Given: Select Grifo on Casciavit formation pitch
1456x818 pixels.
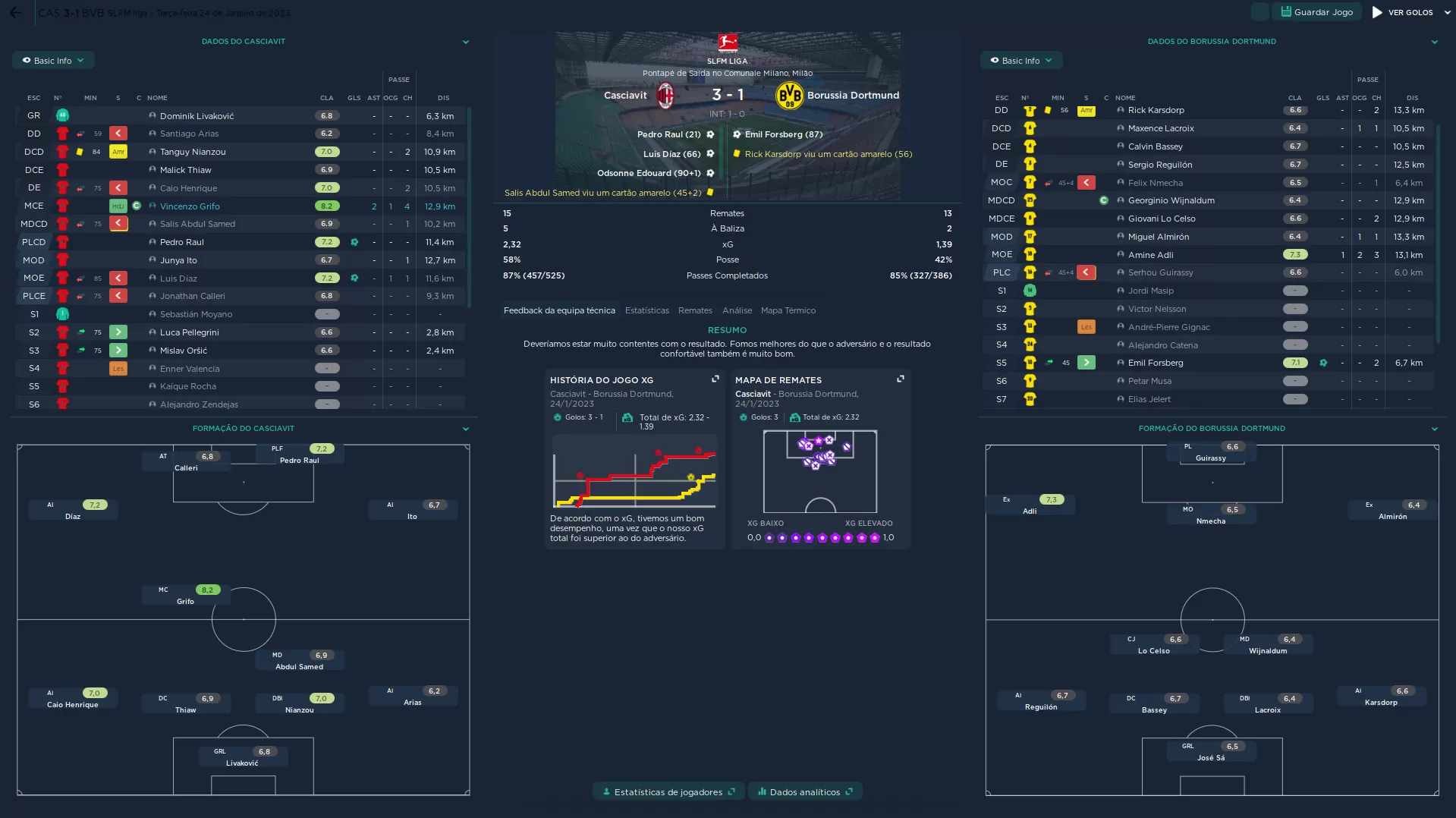Looking at the screenshot, I should coord(186,596).
